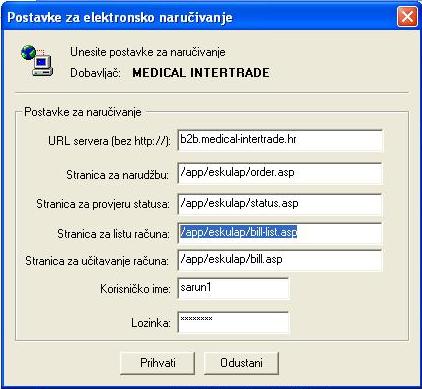
Task: Focus the Lozinka password field
Action: (233, 322)
